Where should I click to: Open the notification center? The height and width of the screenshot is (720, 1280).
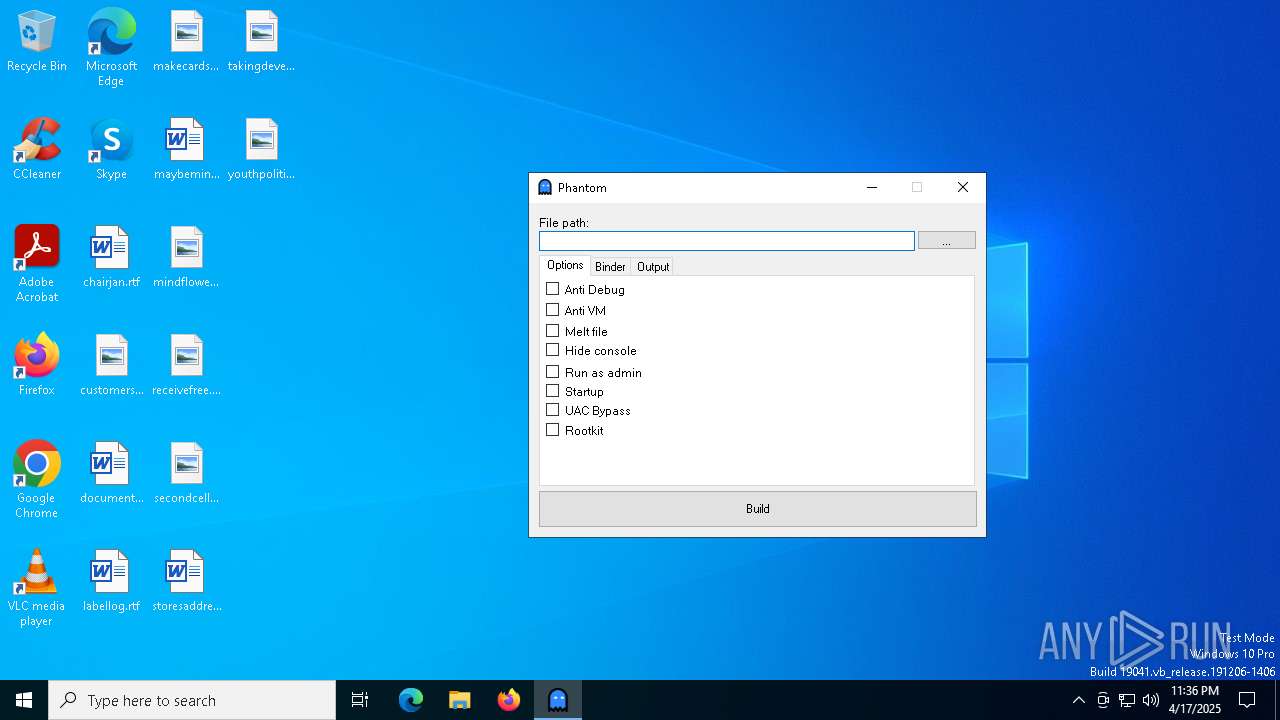click(x=1247, y=700)
